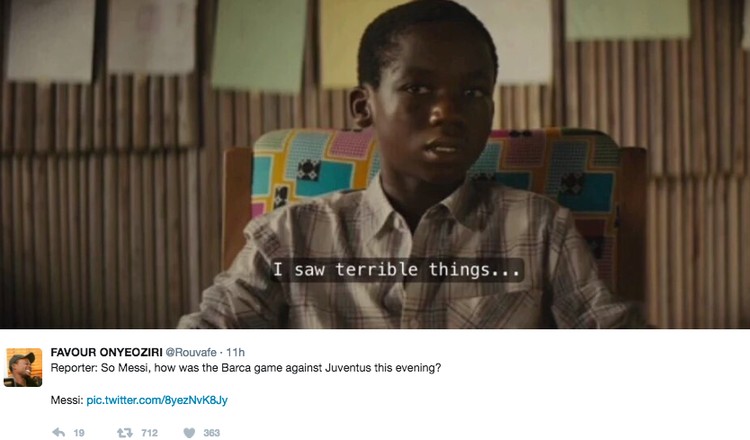
Task: View the 363 likes count
Action: tap(211, 433)
